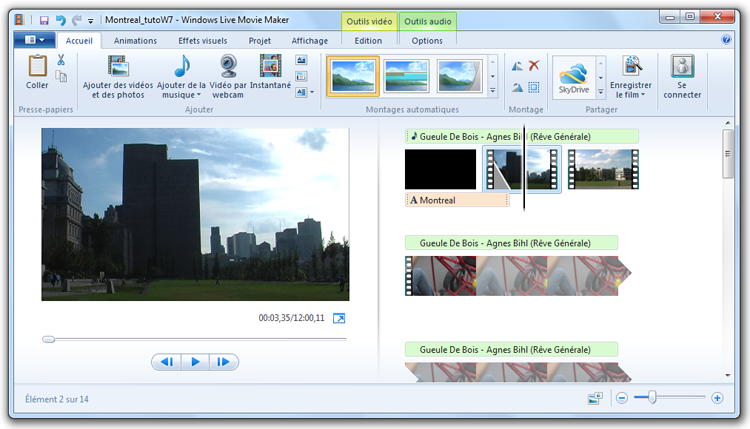Screen dimensions: 750x429
Task: Open full-screen preview next to timecode
Action: (339, 318)
